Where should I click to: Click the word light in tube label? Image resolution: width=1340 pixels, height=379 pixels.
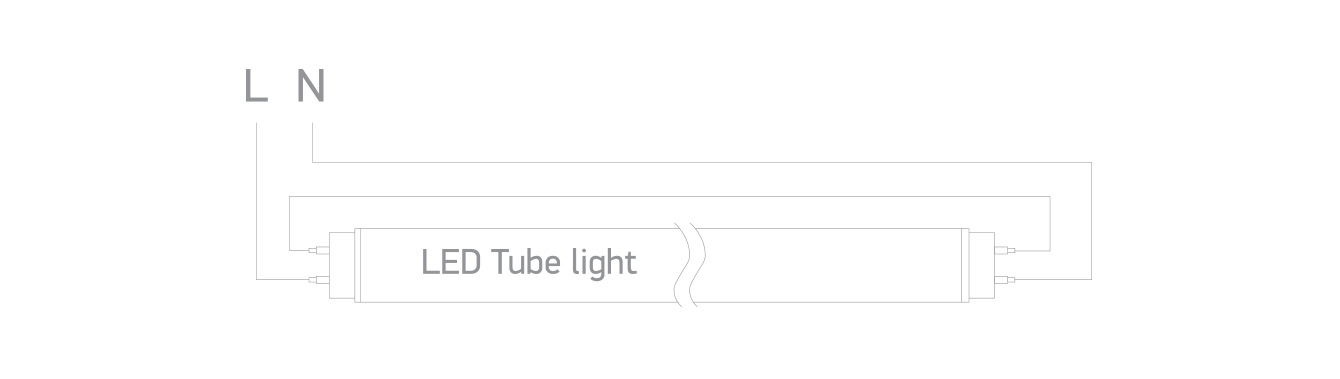[607, 264]
